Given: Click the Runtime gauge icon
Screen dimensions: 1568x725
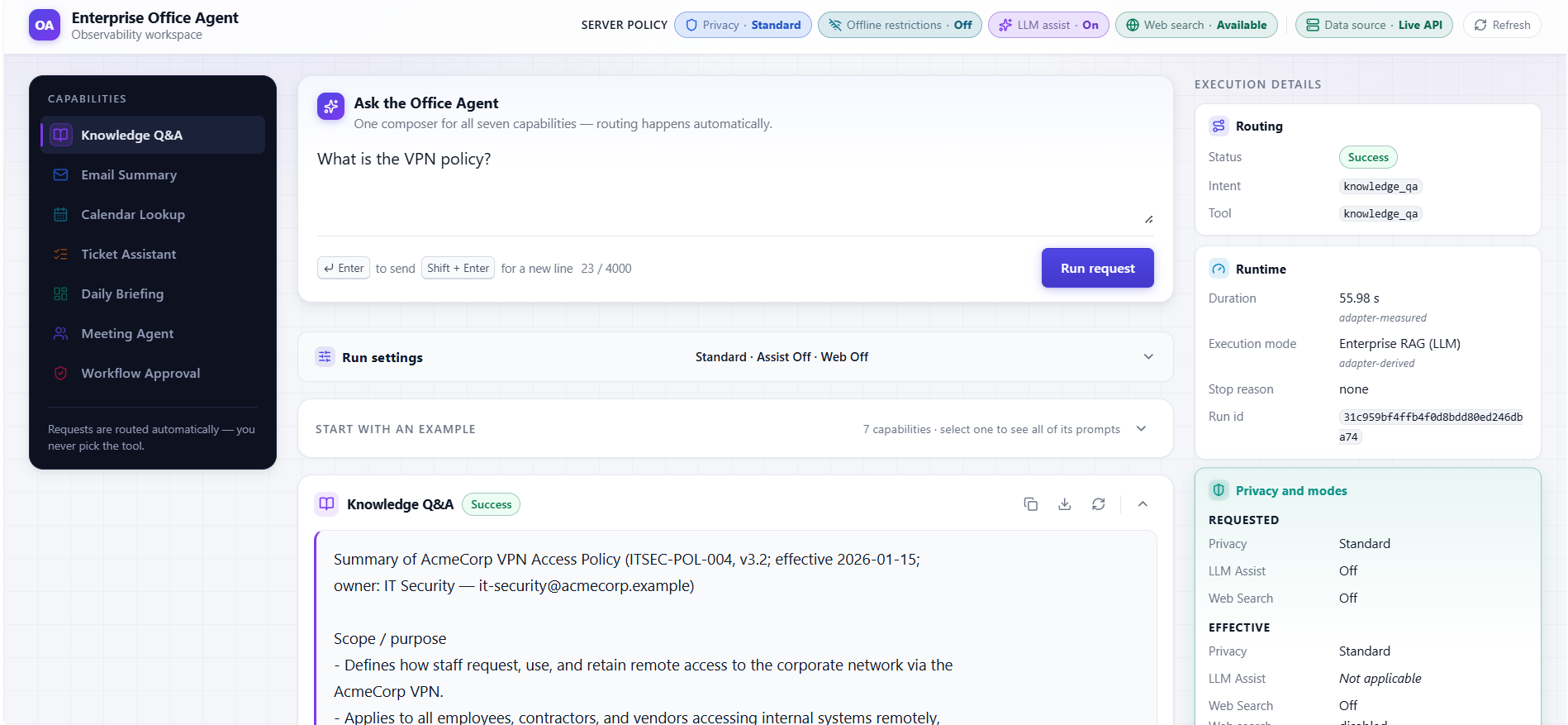Looking at the screenshot, I should [1219, 269].
